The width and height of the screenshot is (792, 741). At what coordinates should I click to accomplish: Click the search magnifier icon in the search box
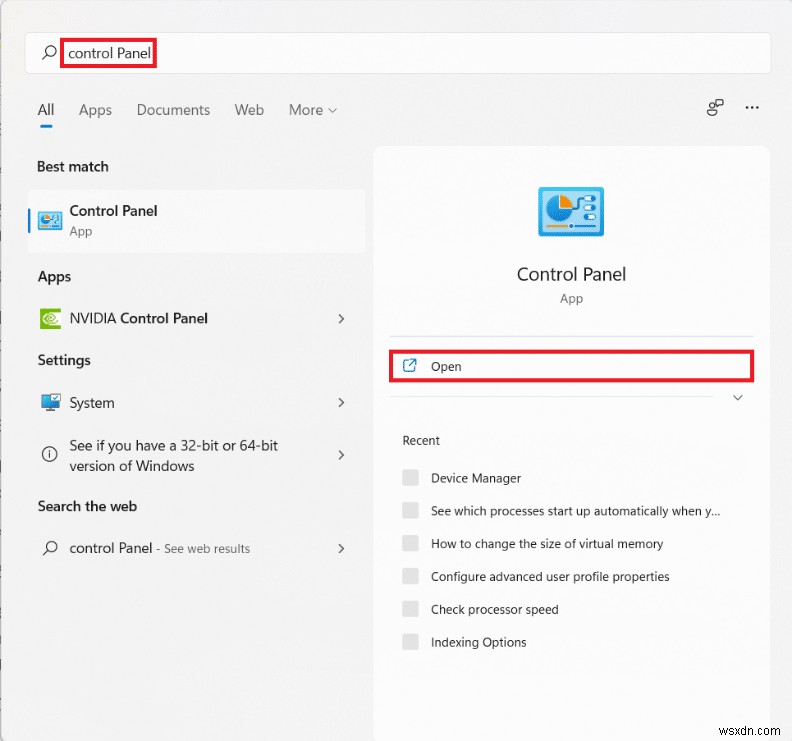(49, 52)
